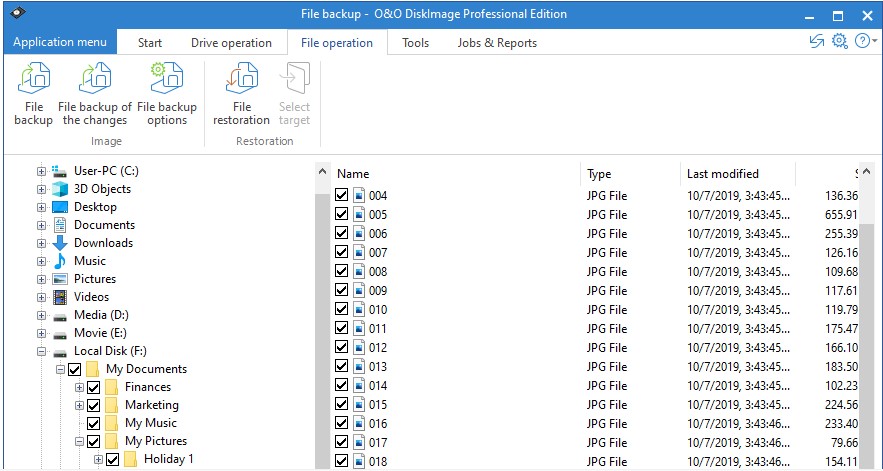Expand the Holiday 1 folder node
The height and width of the screenshot is (471, 883).
[98, 460]
